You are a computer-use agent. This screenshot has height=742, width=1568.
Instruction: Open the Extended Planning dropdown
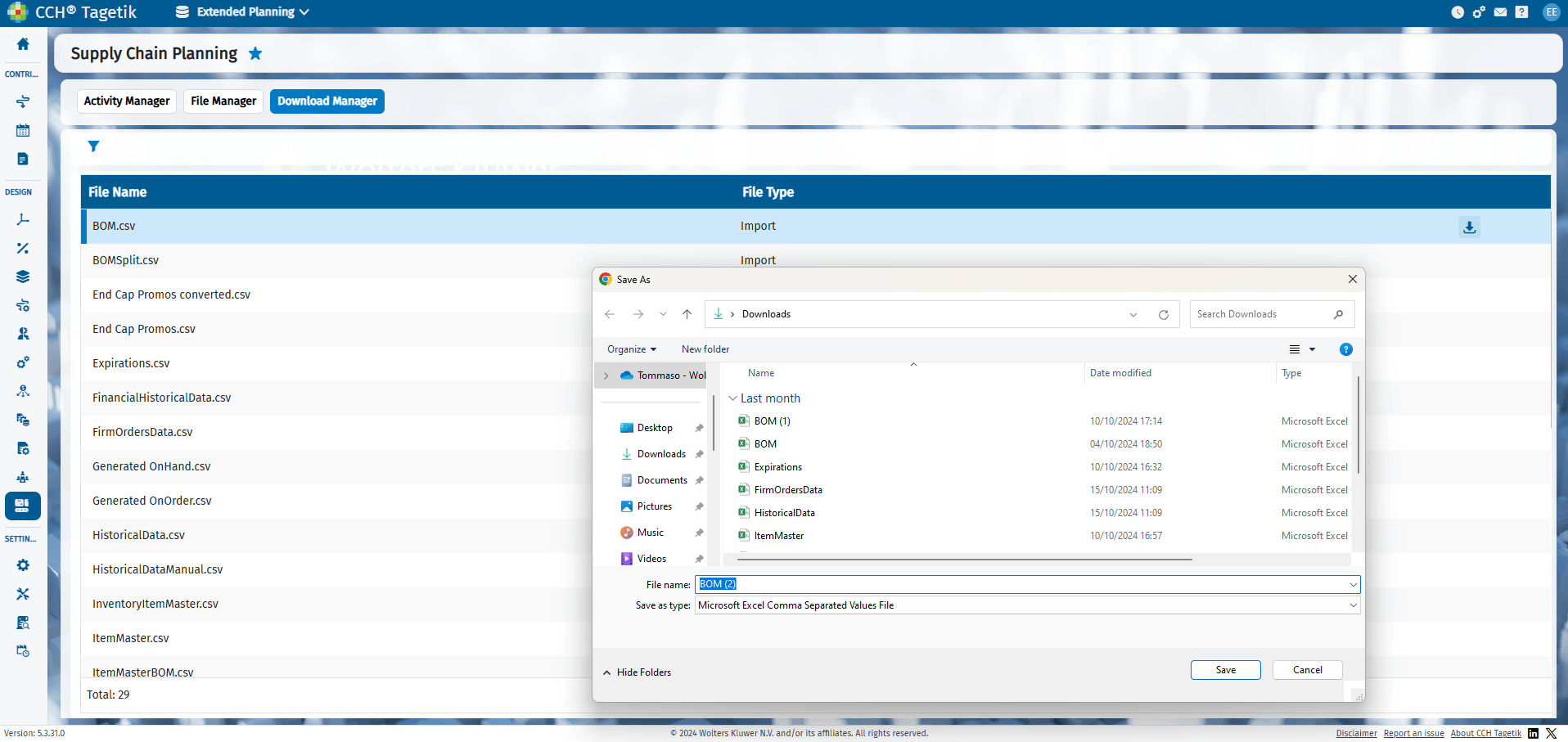pyautogui.click(x=242, y=12)
